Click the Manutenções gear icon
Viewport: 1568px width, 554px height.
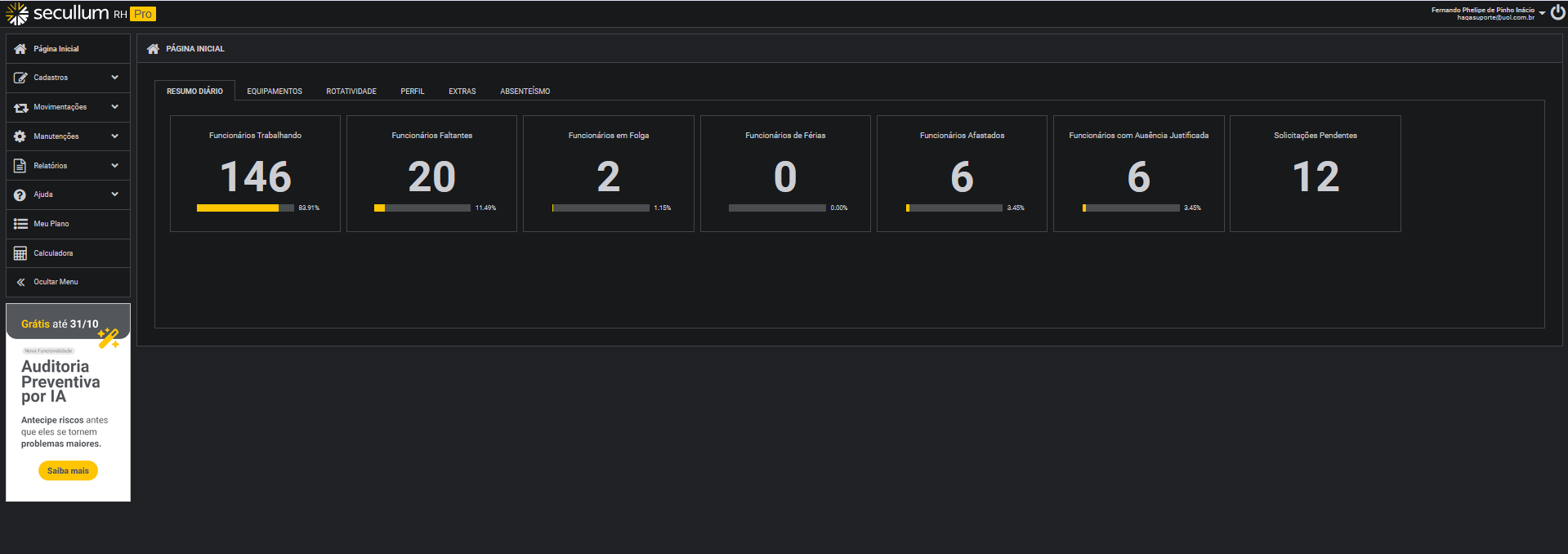coord(20,136)
